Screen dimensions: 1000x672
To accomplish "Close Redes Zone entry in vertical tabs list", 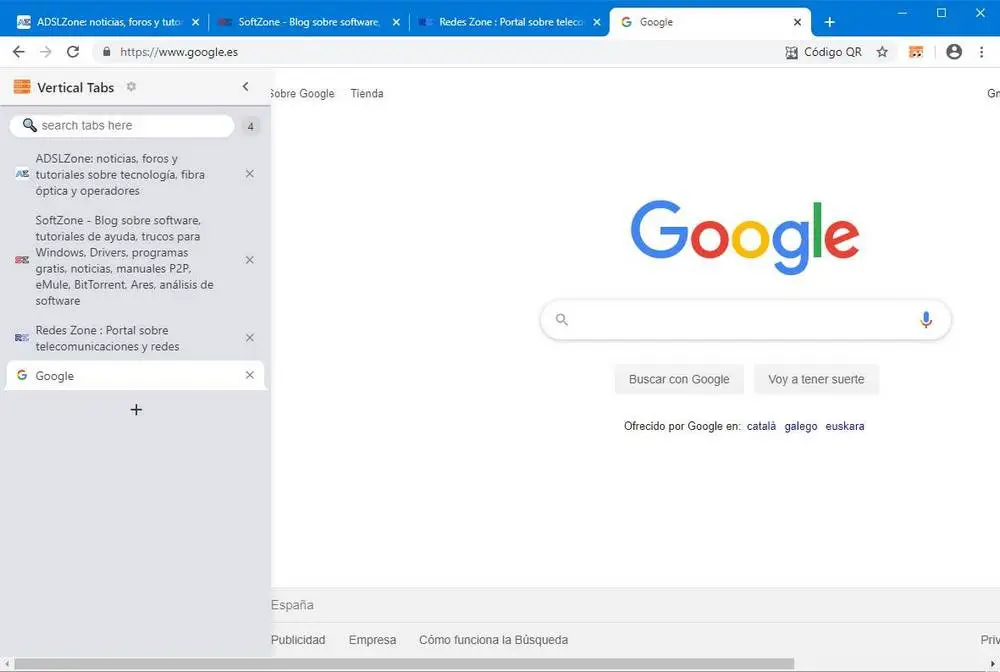I will (x=250, y=337).
